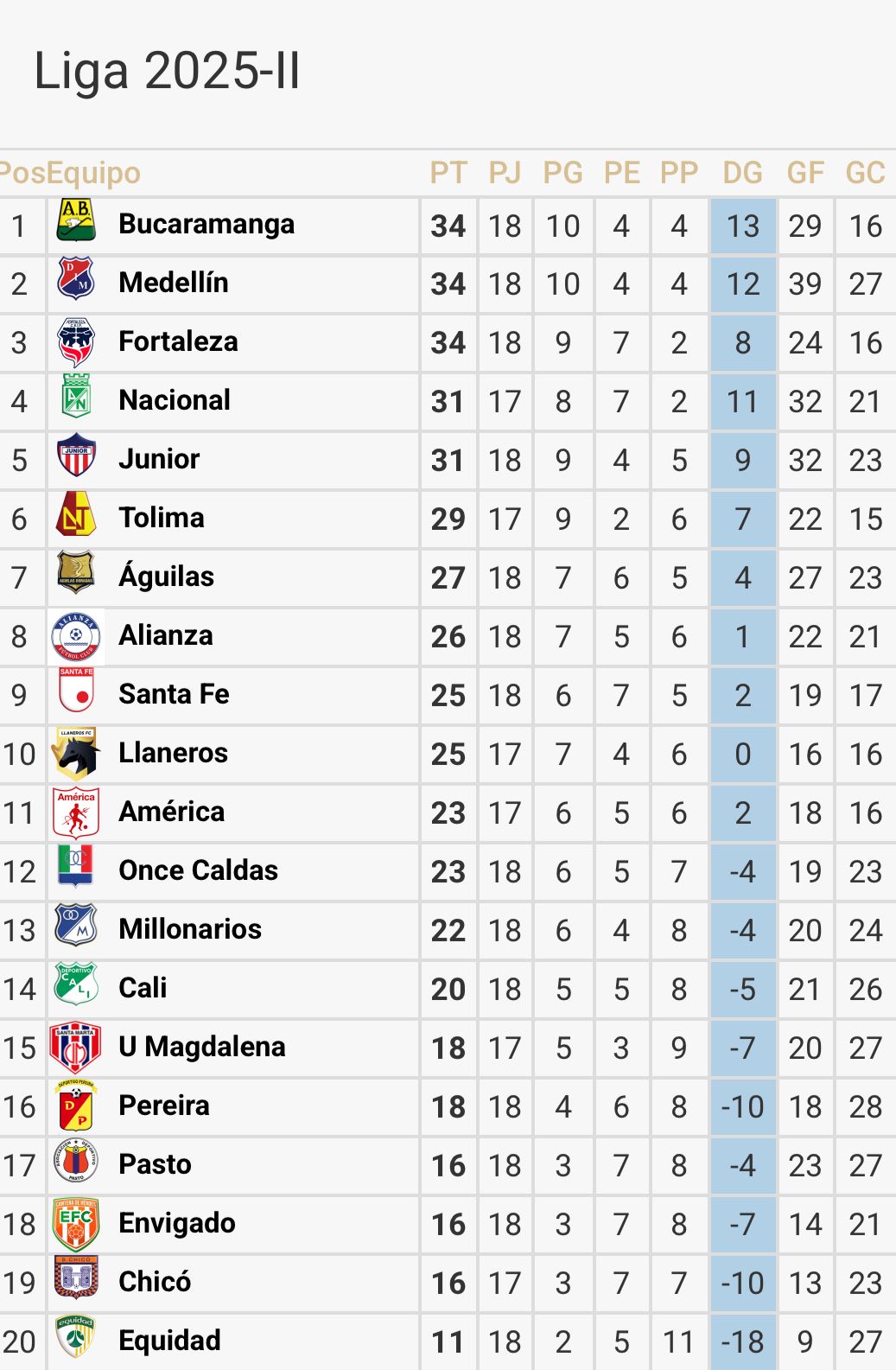
Task: Click the PJ column header
Action: pyautogui.click(x=505, y=173)
